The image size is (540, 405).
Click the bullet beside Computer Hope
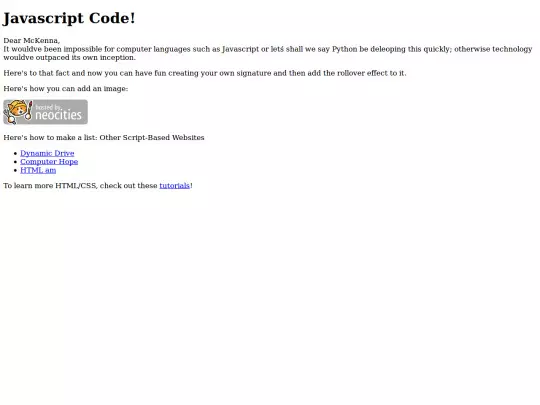[x=15, y=162]
